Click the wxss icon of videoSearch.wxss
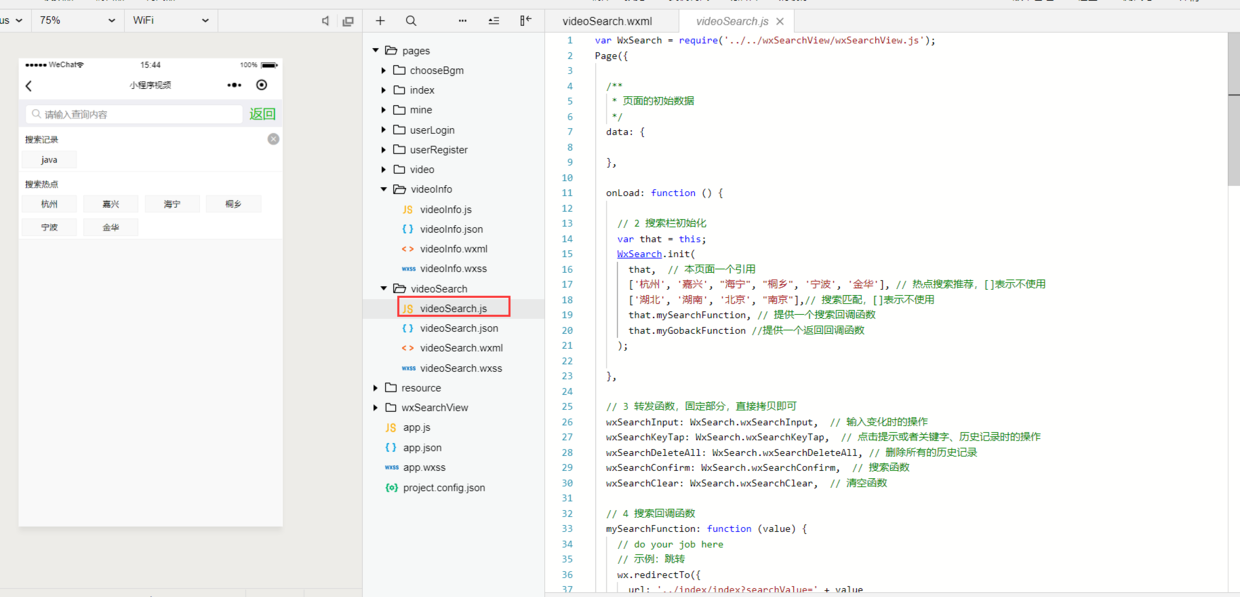Screen dimensions: 1240x597 pos(408,368)
